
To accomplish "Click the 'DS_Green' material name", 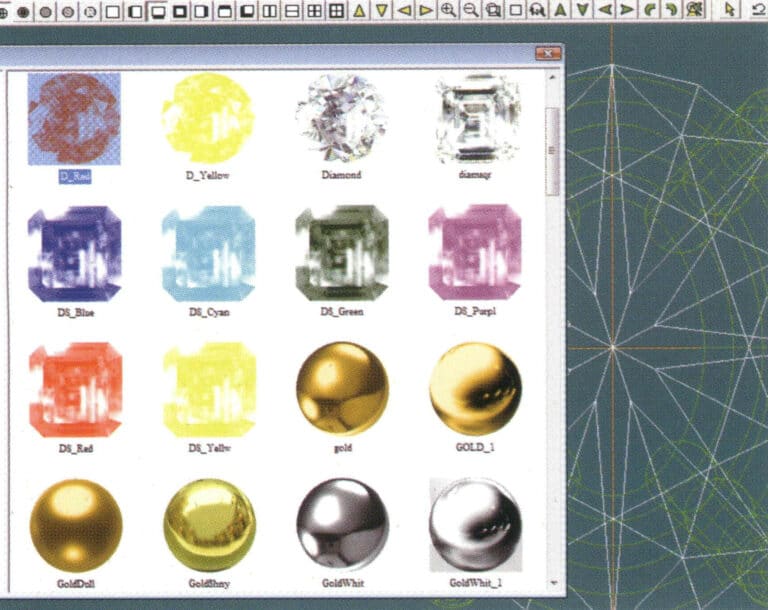I will click(342, 312).
